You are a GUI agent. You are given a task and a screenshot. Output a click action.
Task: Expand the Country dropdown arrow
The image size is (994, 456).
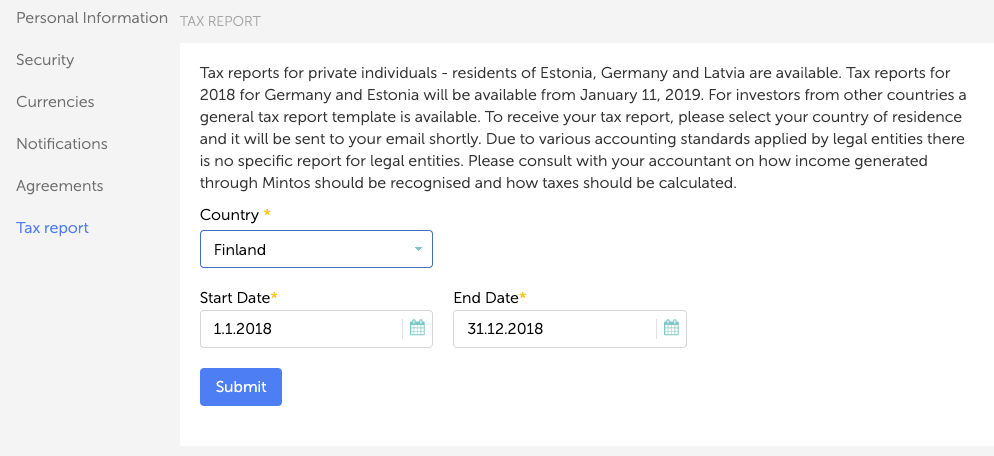[418, 249]
